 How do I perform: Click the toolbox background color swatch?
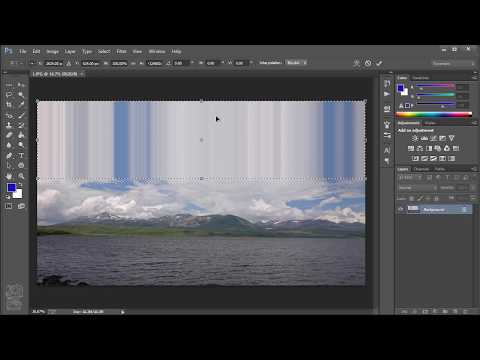(18, 194)
